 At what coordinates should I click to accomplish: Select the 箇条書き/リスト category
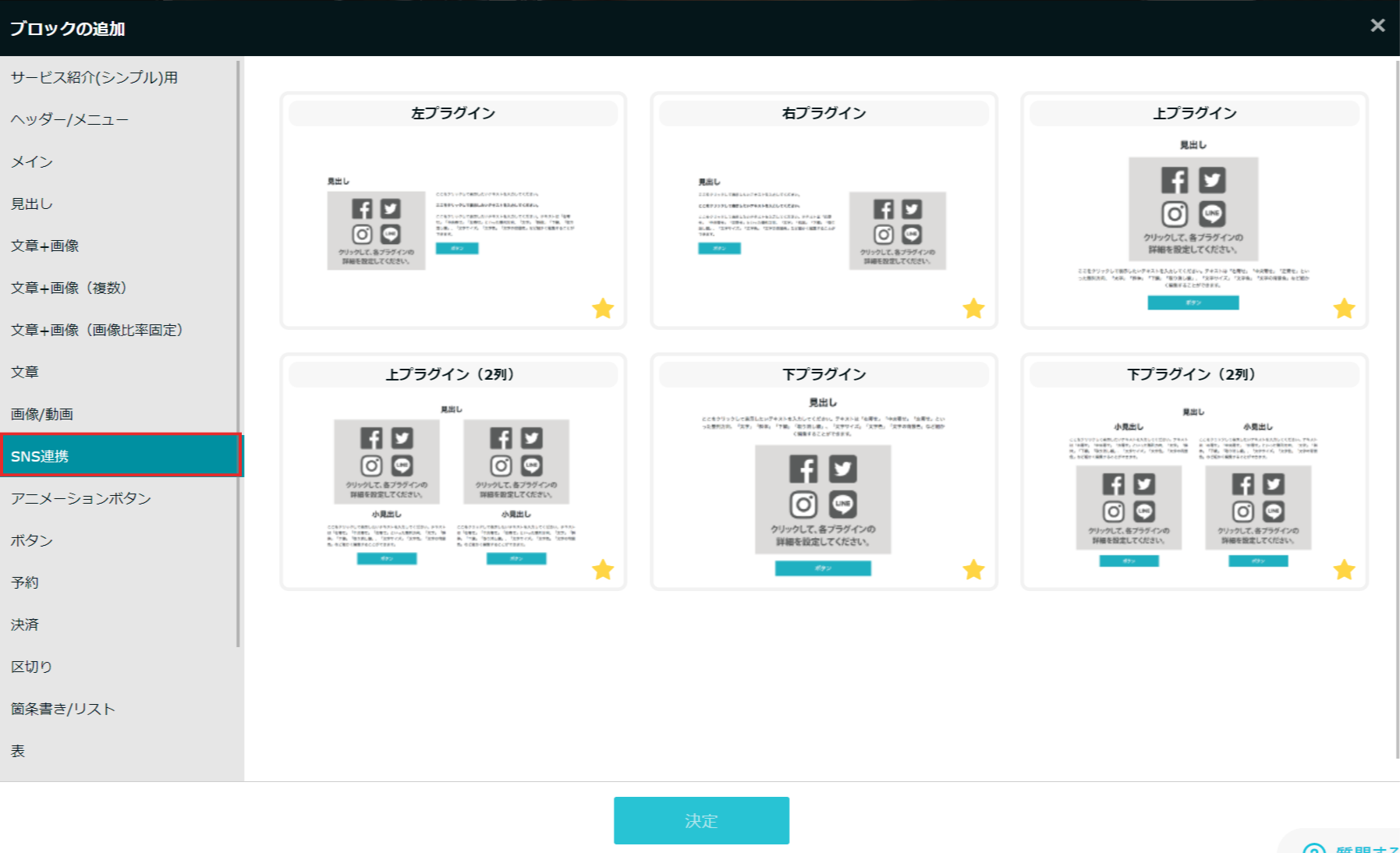pyautogui.click(x=119, y=709)
